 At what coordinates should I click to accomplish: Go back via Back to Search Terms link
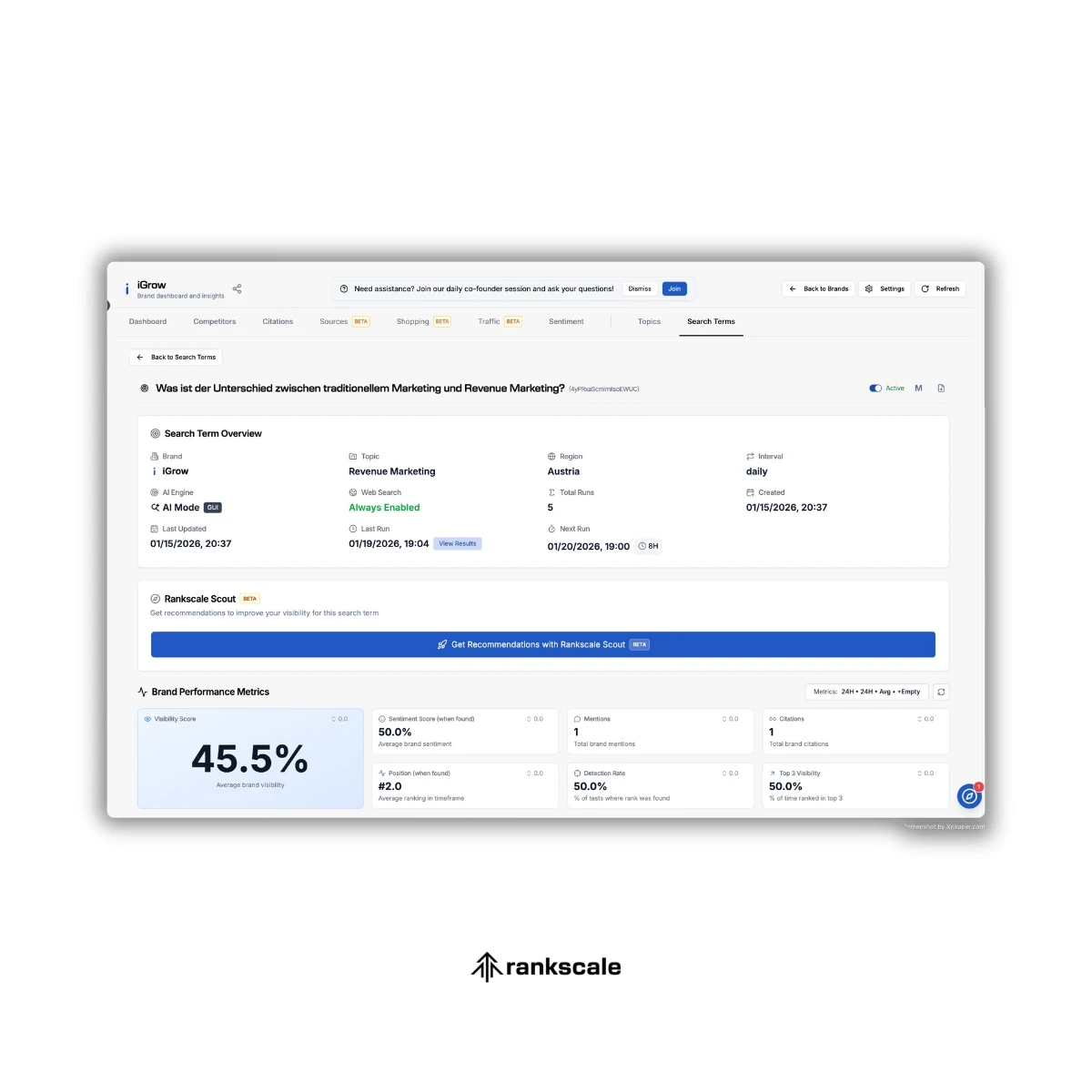click(176, 357)
